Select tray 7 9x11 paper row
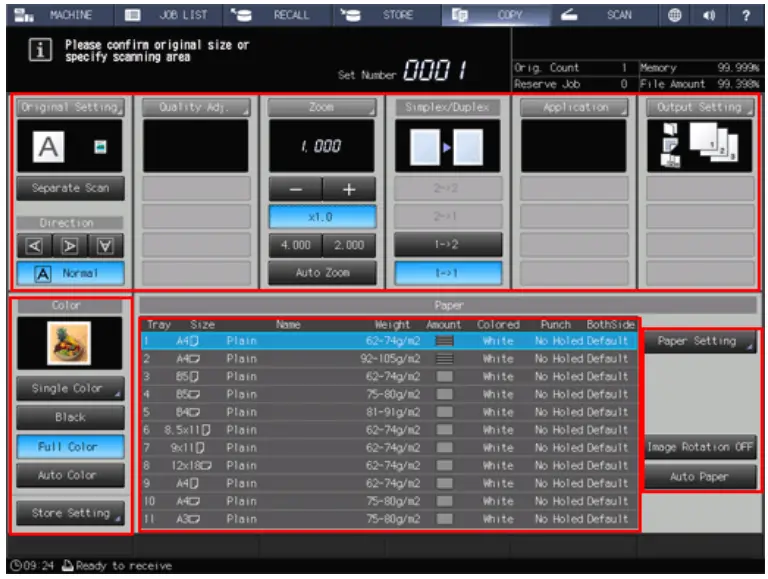Screen dimensions: 768x579 click(x=389, y=448)
